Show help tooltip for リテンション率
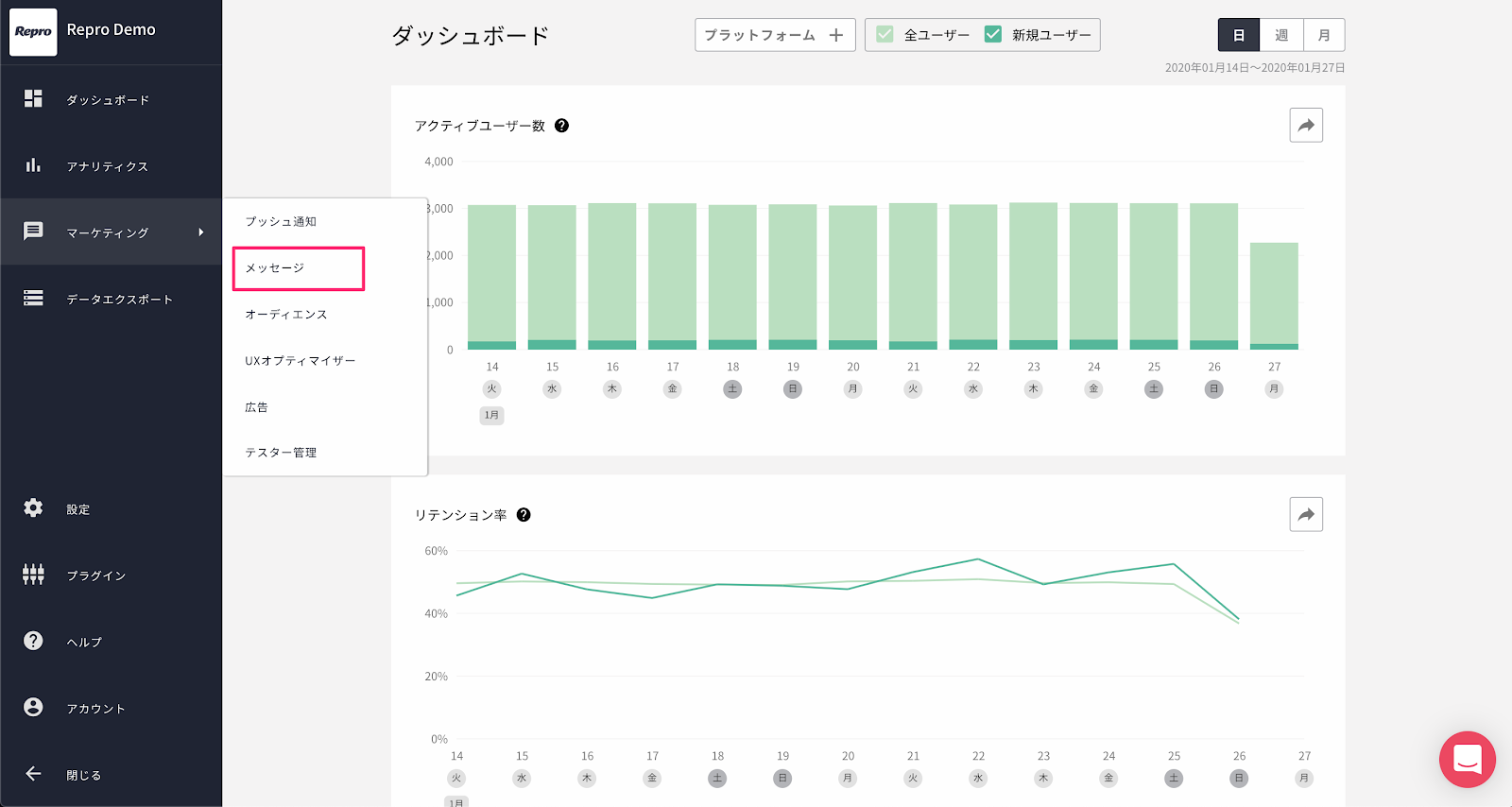 [524, 515]
